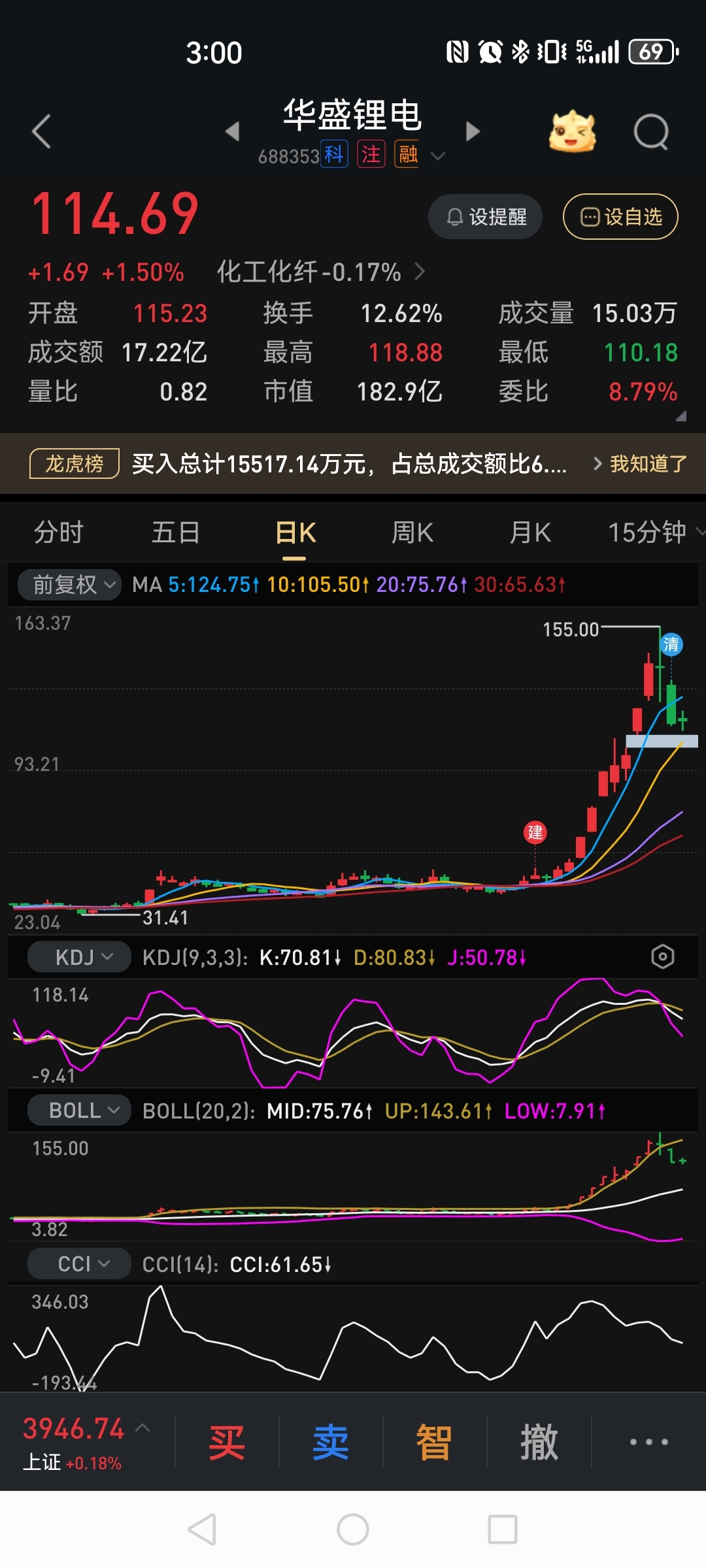Tap the red 建 marker on chart
This screenshot has height=1568, width=706.
coord(535,832)
